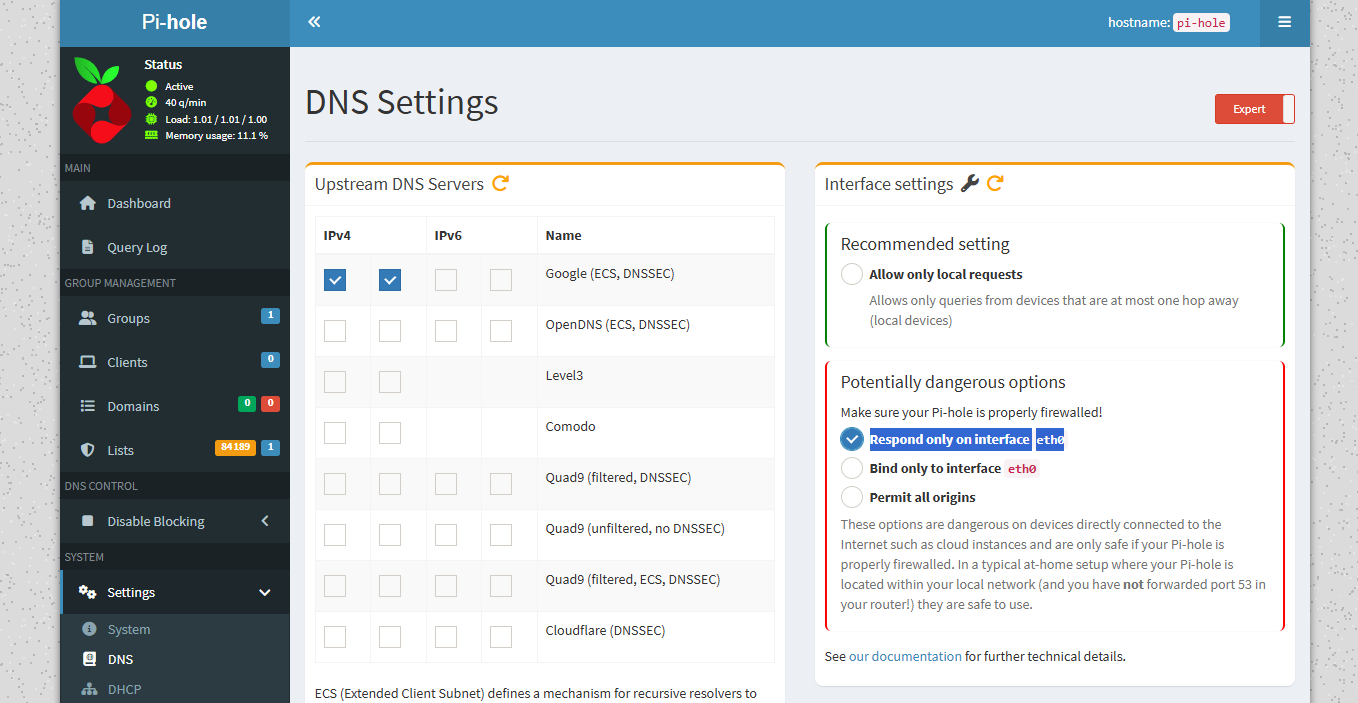Open the hamburger menu icon

coord(1284,22)
